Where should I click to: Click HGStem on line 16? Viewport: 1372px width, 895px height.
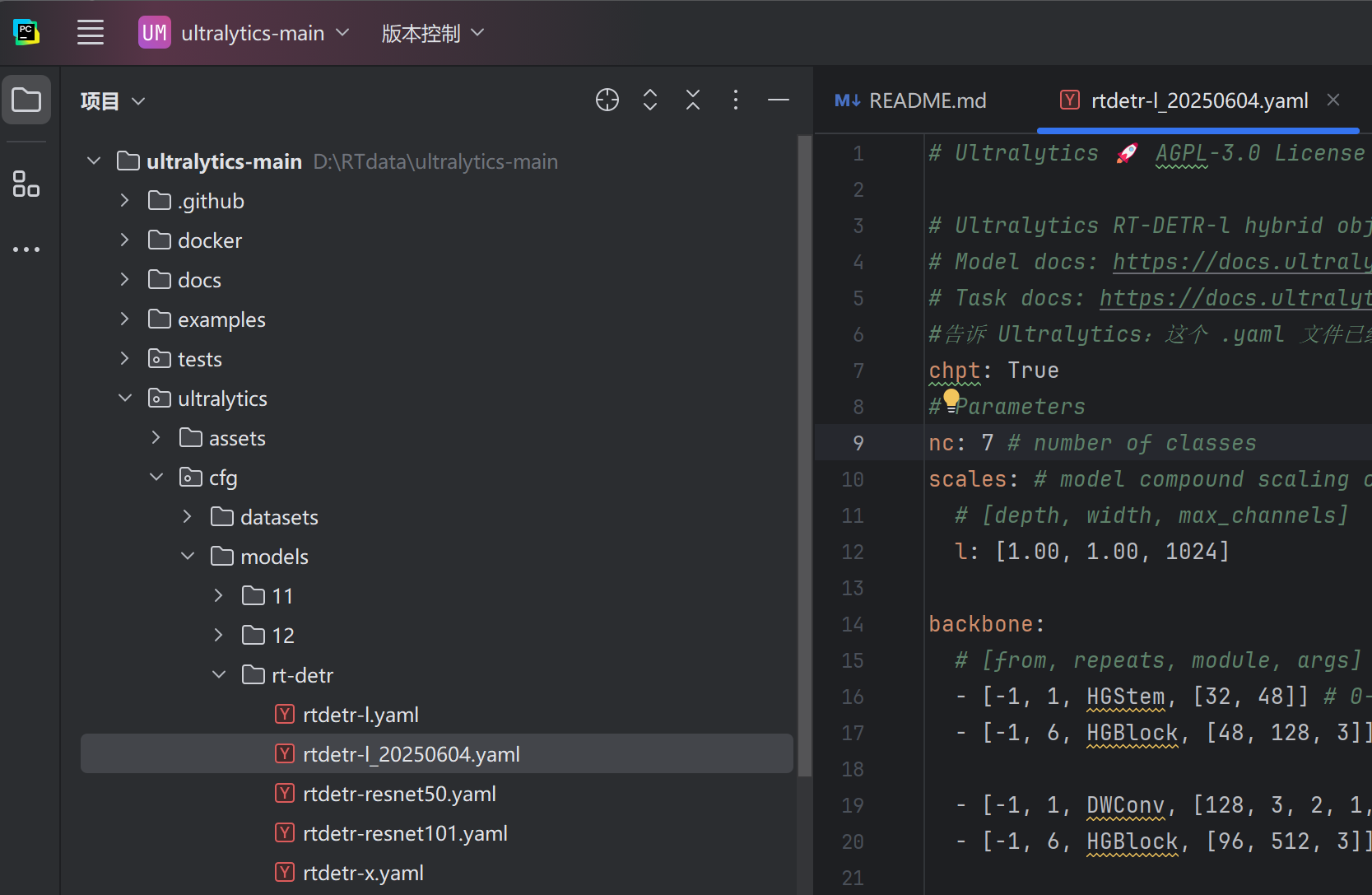coord(1126,697)
